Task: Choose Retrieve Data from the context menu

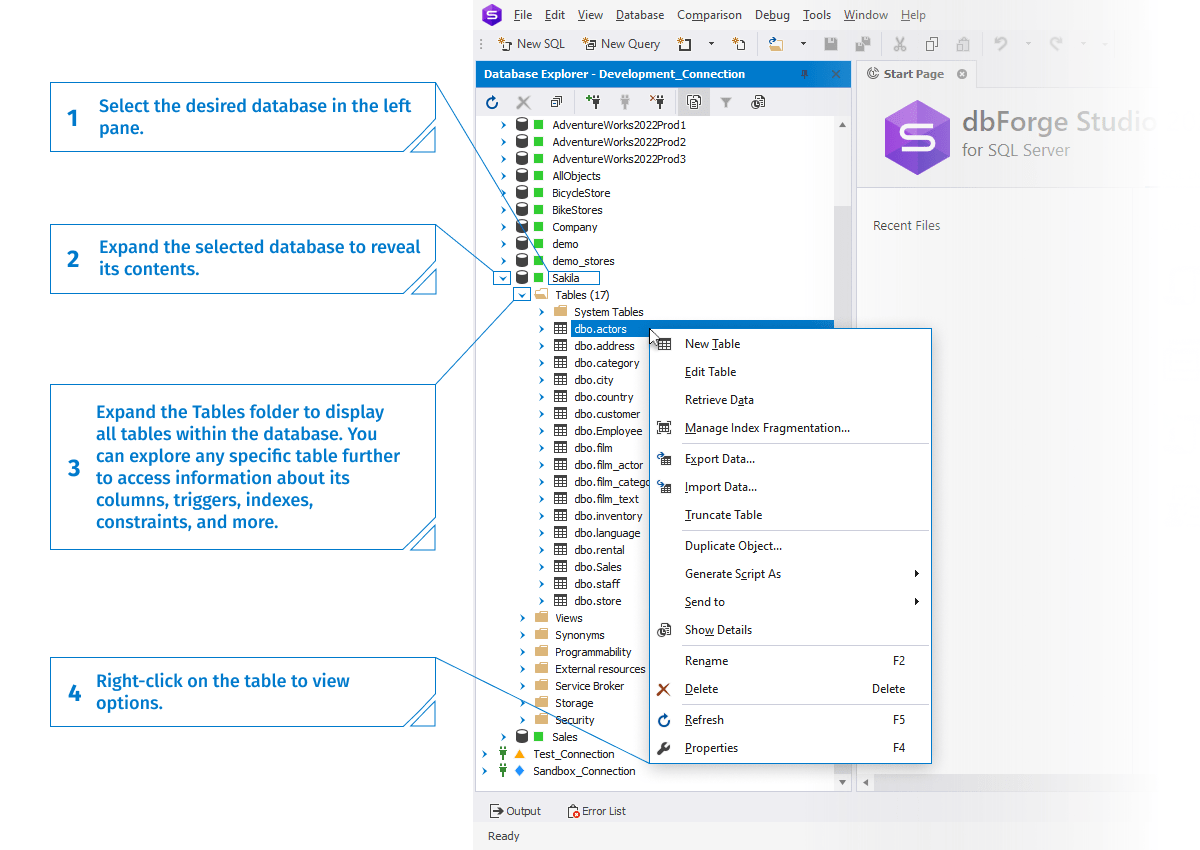Action: pos(790,400)
